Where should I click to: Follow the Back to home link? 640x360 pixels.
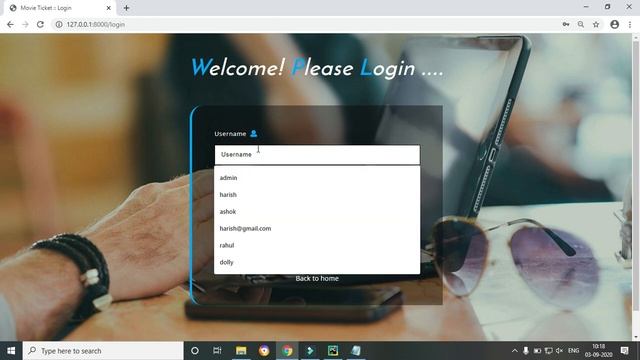317,278
